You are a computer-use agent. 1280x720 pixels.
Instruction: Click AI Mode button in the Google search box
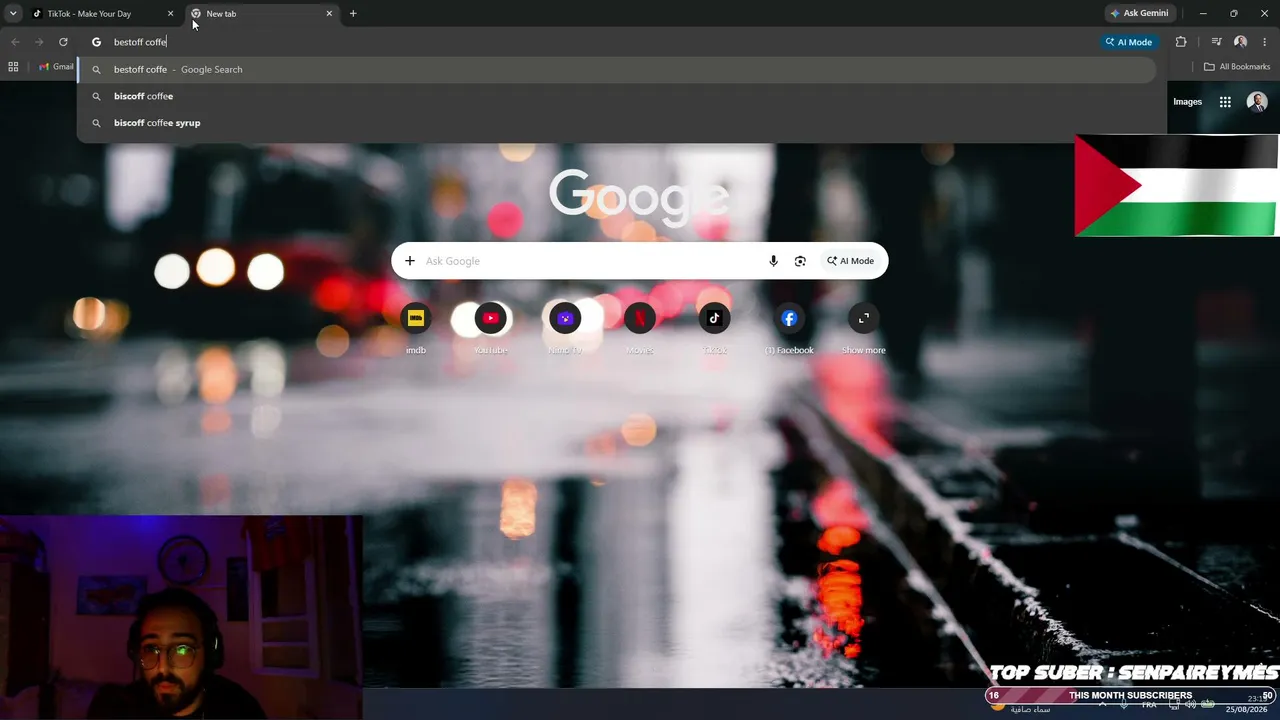point(851,261)
